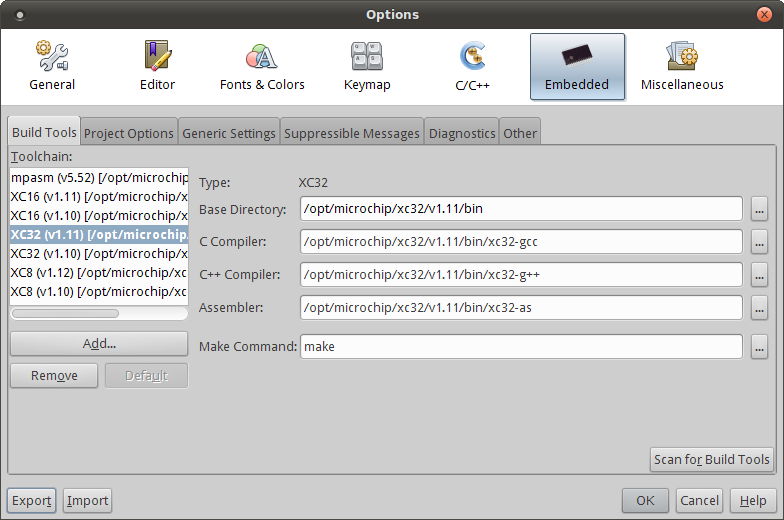Select XC8 (v1.12) toolchain
This screenshot has width=784, height=520.
[99, 272]
